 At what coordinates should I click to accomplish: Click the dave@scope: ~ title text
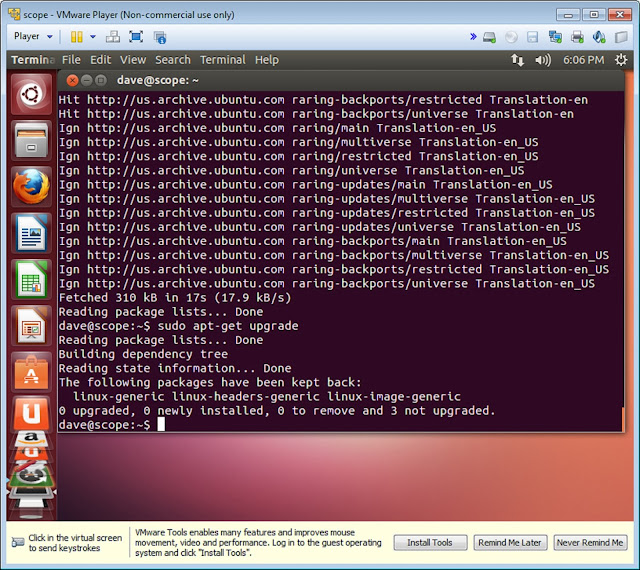point(158,80)
